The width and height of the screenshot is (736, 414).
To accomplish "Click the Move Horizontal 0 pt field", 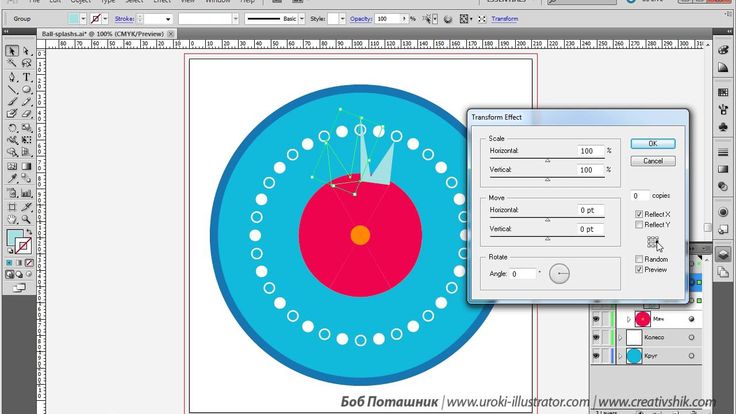I will [x=590, y=210].
